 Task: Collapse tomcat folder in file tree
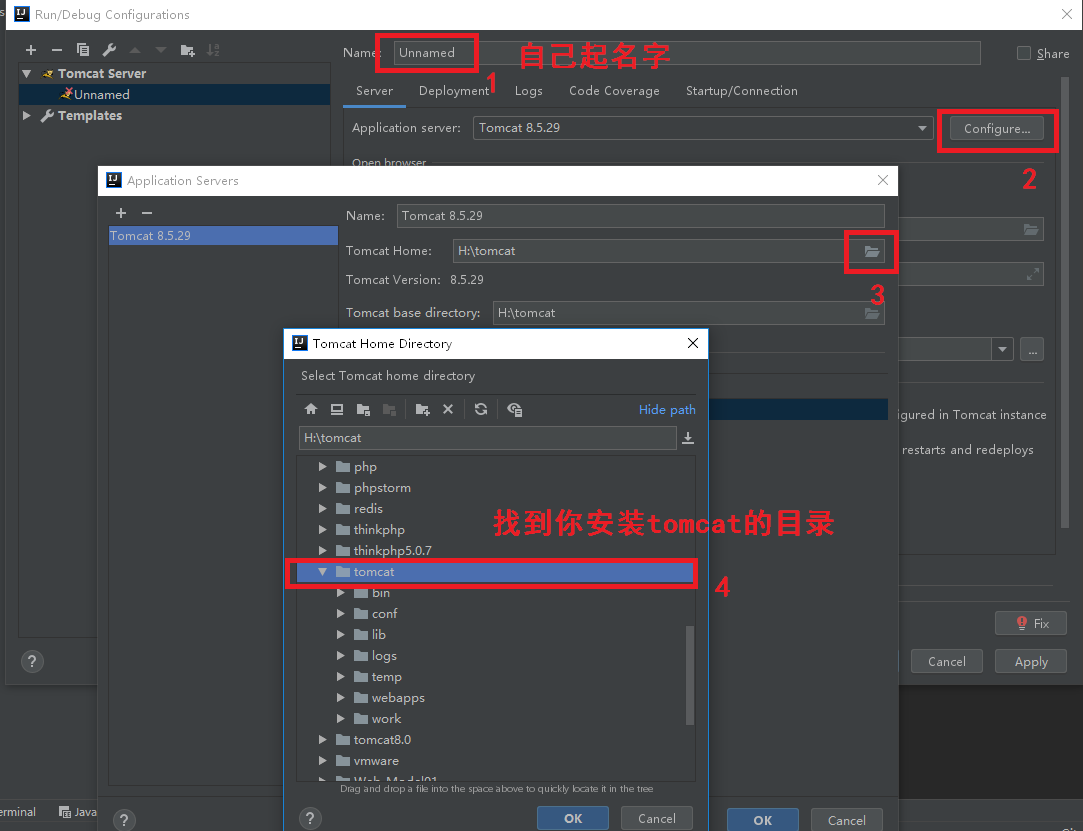tap(323, 572)
